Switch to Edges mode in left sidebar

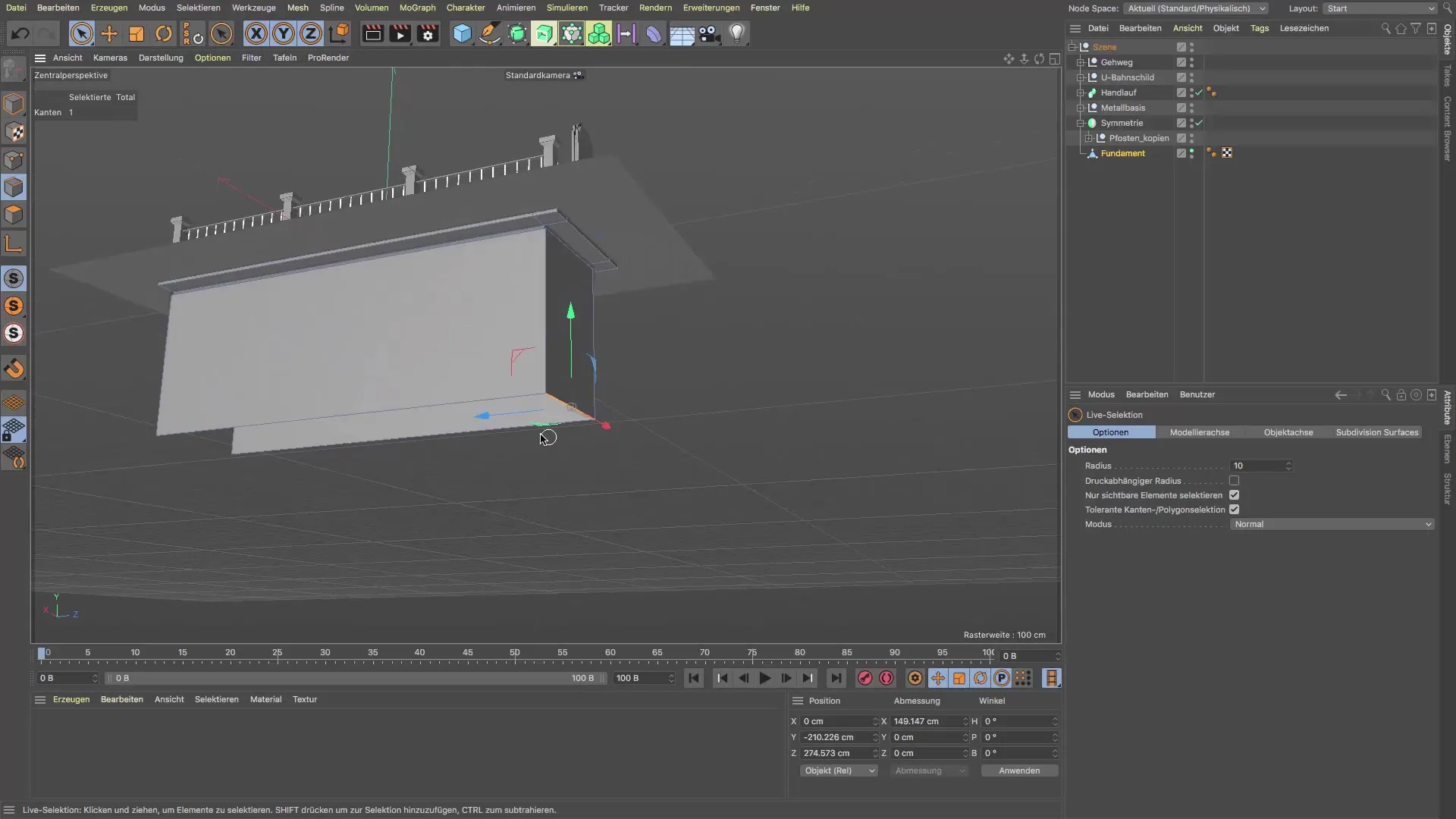point(14,187)
